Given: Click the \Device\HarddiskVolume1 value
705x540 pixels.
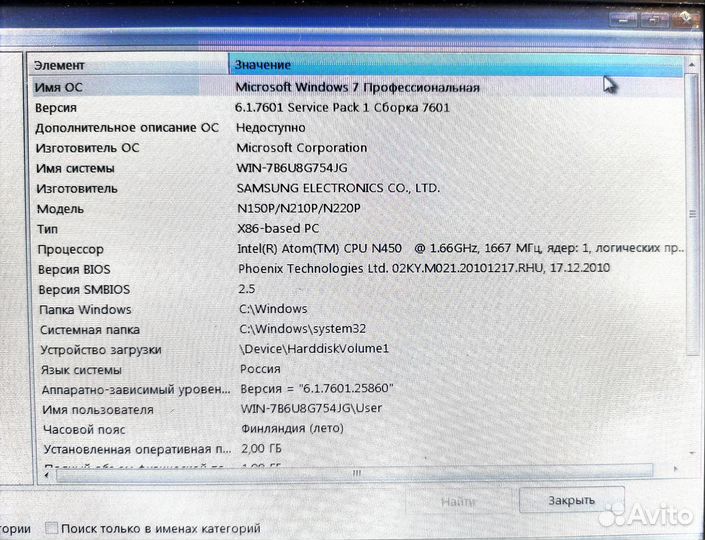Looking at the screenshot, I should click(x=314, y=349).
